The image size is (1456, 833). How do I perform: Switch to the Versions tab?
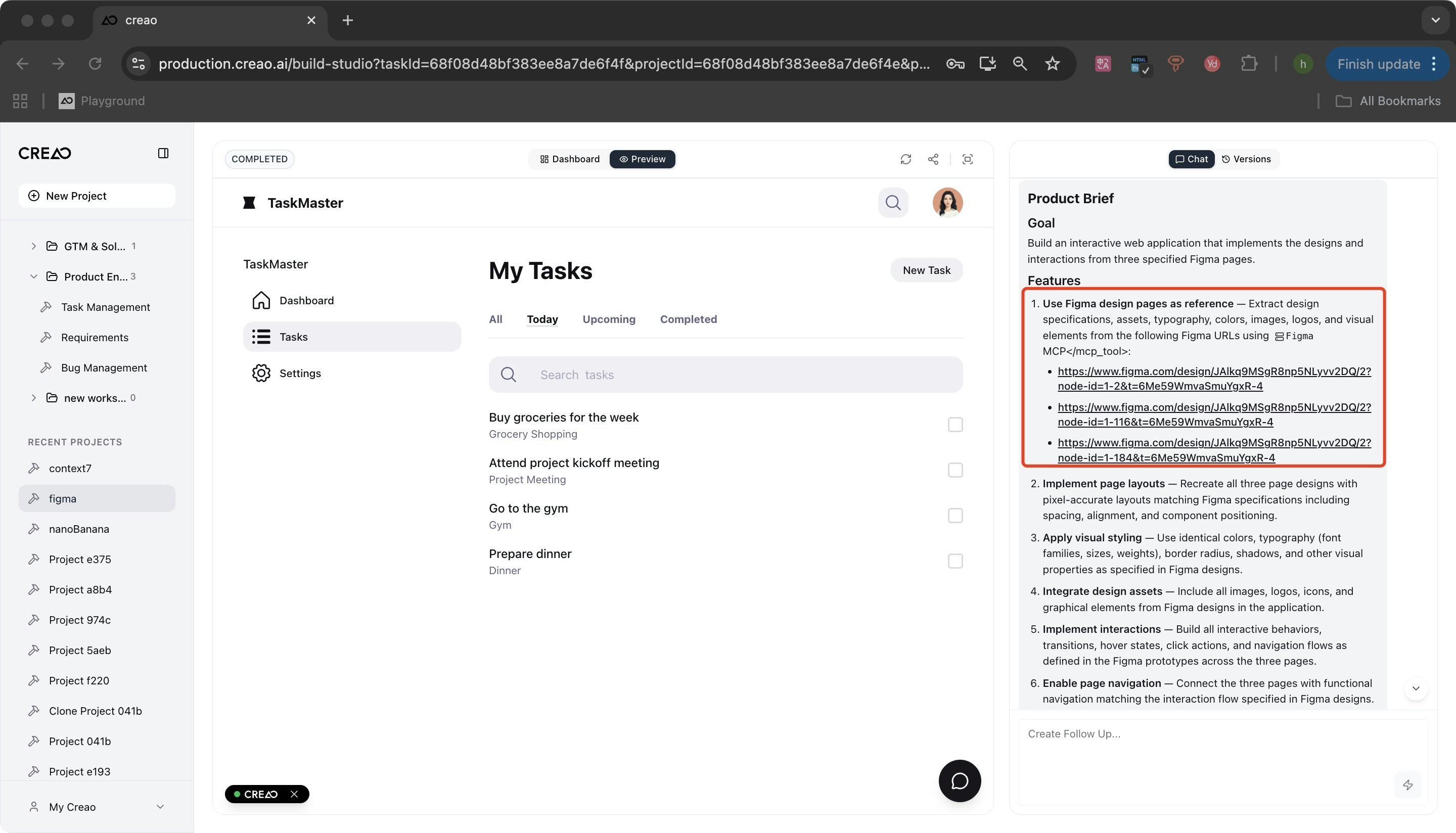(x=1246, y=159)
